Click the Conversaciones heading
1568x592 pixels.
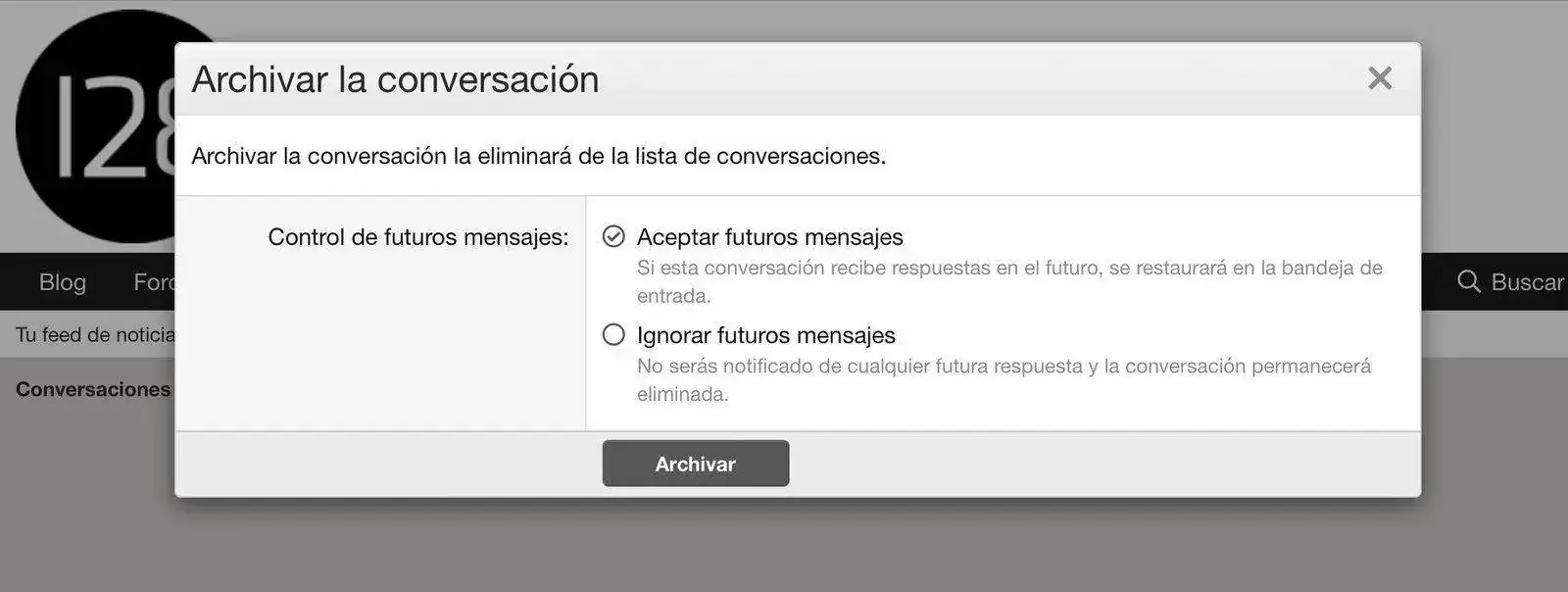point(93,389)
